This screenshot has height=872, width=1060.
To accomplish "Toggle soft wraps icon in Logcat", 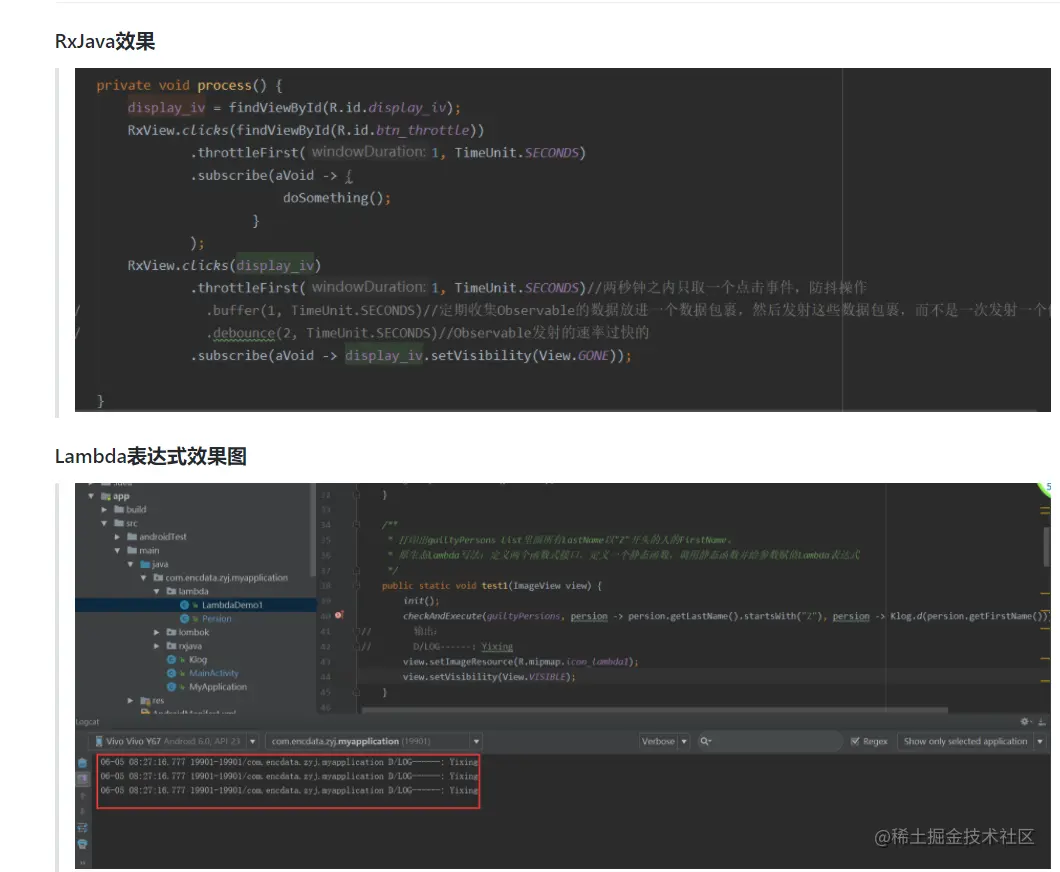I will click(x=82, y=827).
